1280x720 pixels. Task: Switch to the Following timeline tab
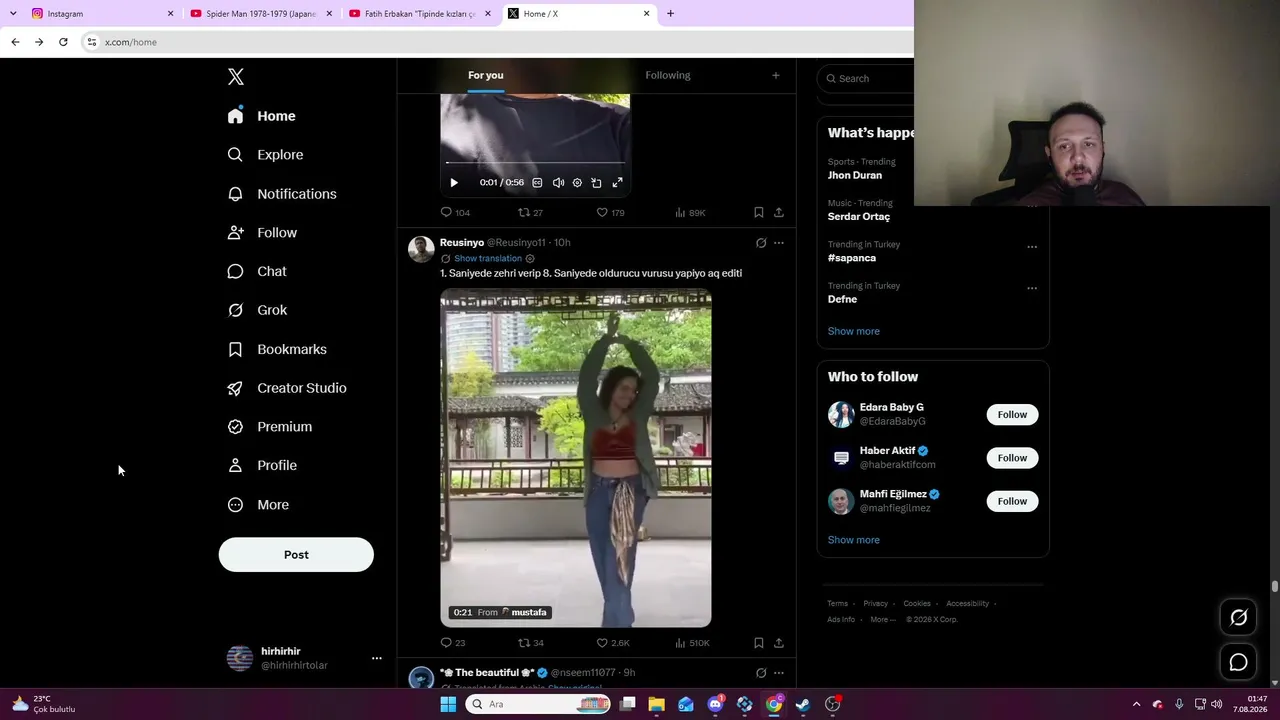pyautogui.click(x=668, y=75)
